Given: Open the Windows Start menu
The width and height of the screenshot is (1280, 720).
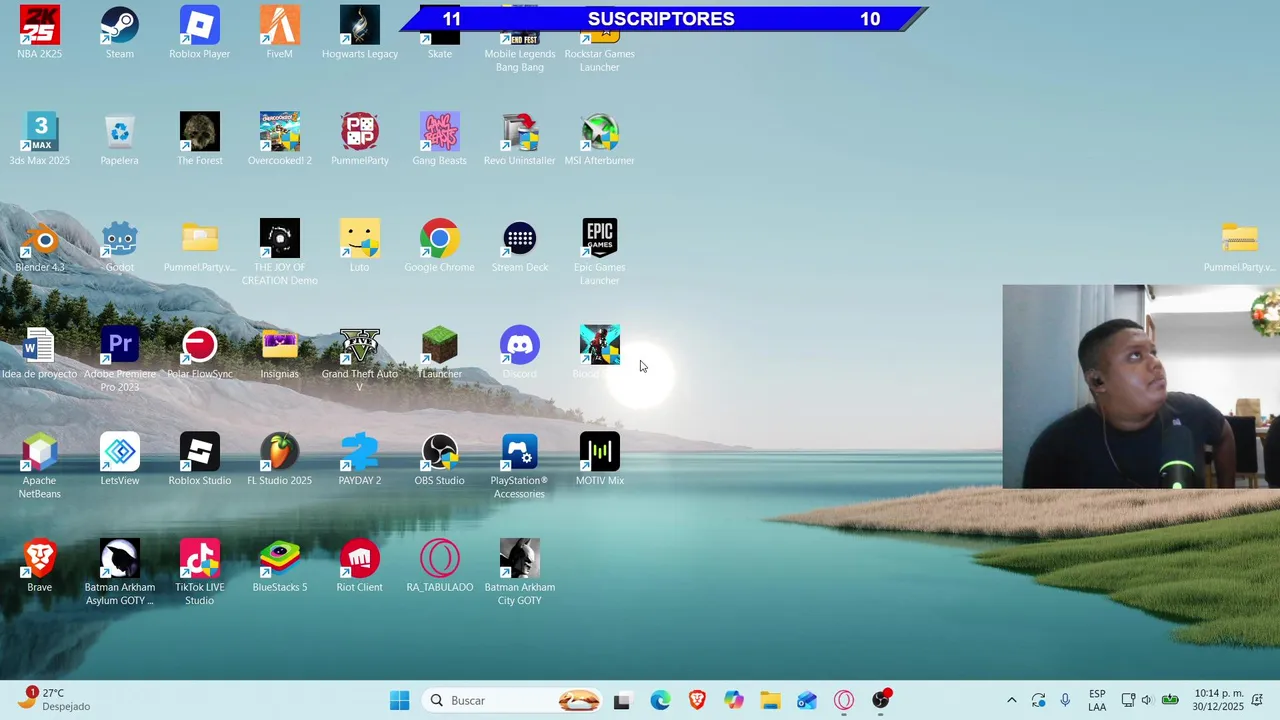Looking at the screenshot, I should coord(400,700).
